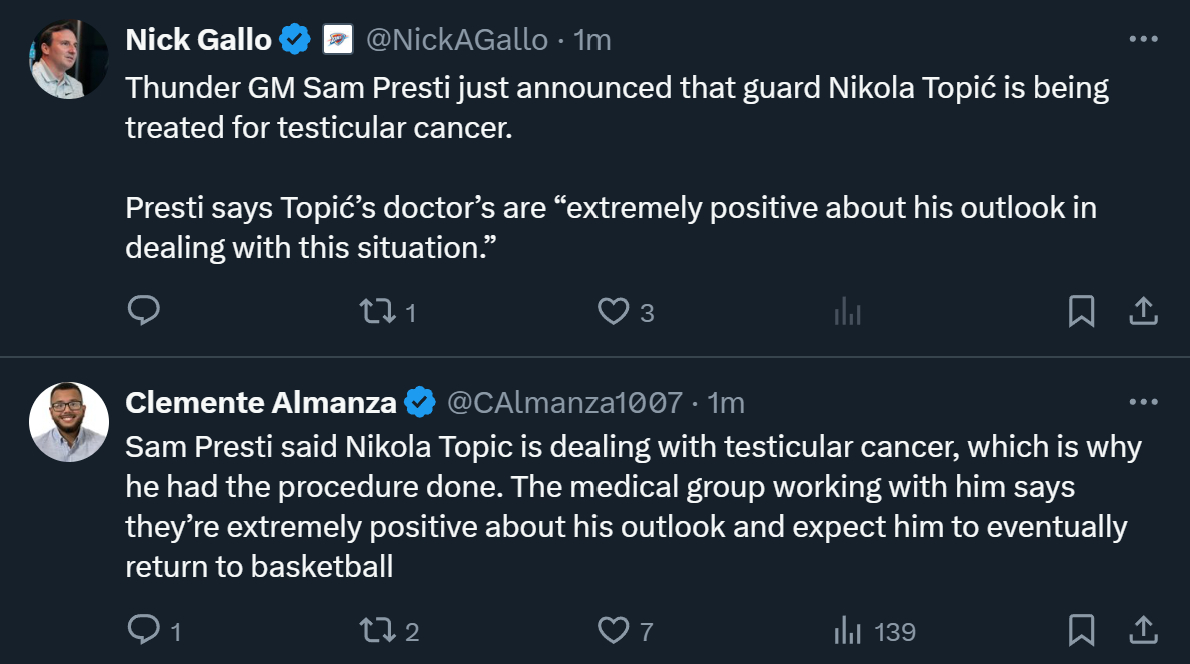Like Nick Gallo's tweet
This screenshot has height=664, width=1190.
tap(613, 312)
